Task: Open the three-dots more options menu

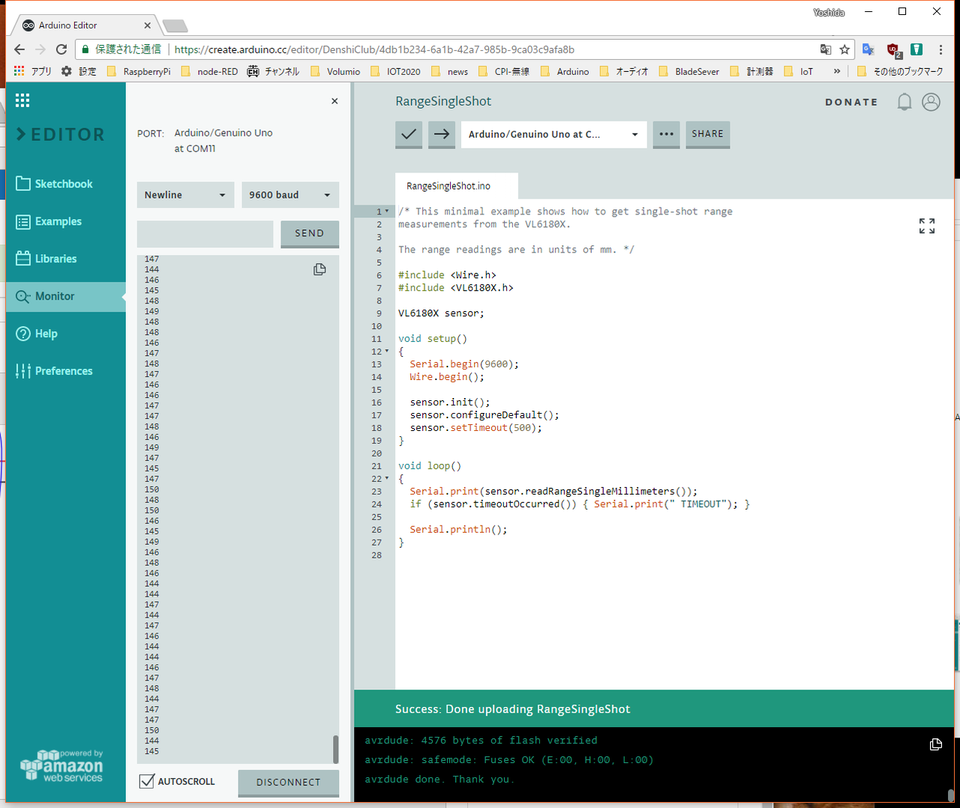Action: 666,134
